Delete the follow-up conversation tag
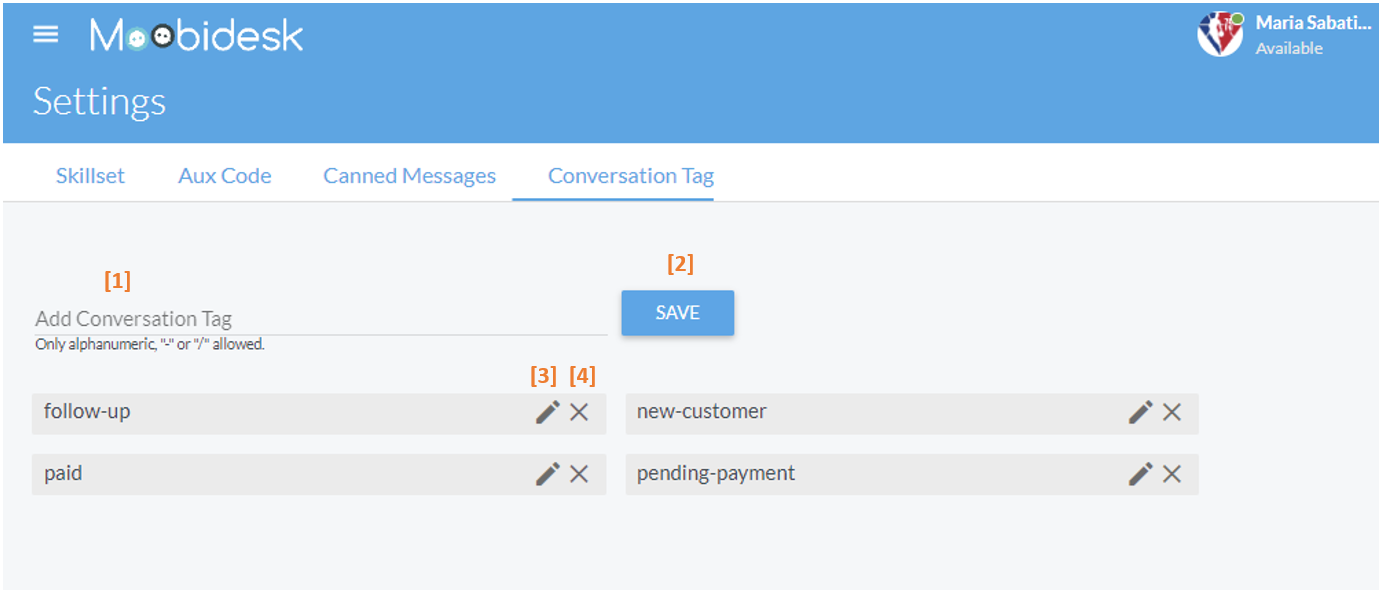 click(579, 412)
